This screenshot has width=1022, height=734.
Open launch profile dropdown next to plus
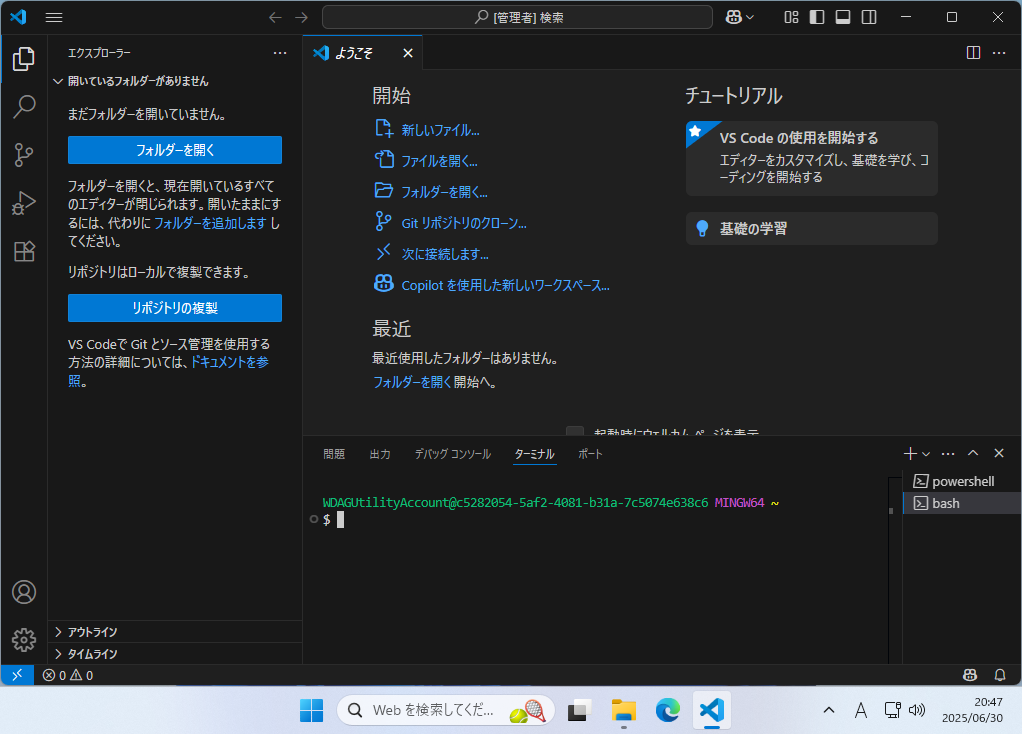click(926, 454)
